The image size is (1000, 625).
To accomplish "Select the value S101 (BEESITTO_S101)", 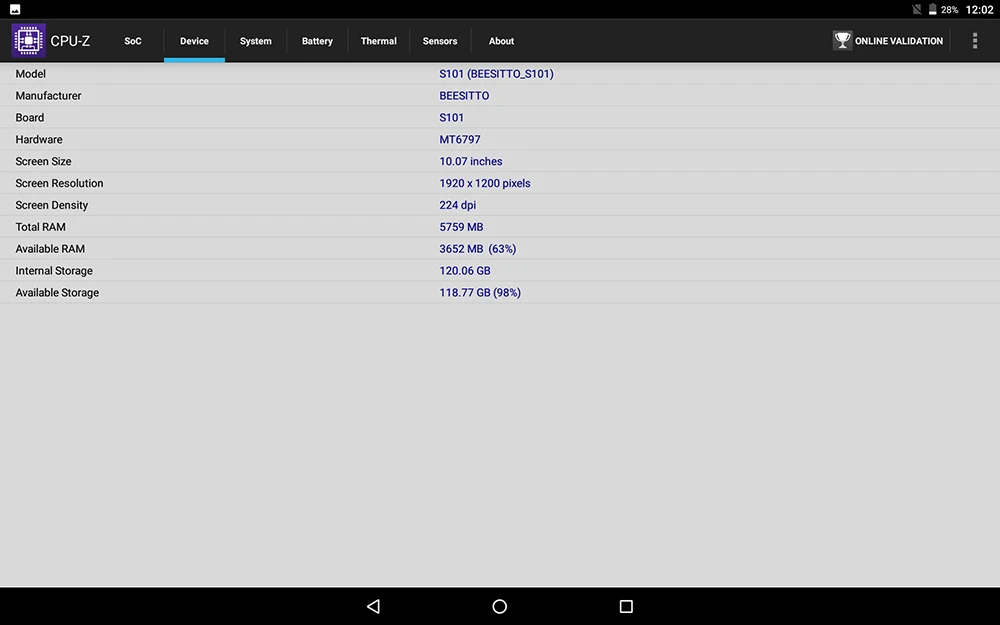I will [x=496, y=74].
